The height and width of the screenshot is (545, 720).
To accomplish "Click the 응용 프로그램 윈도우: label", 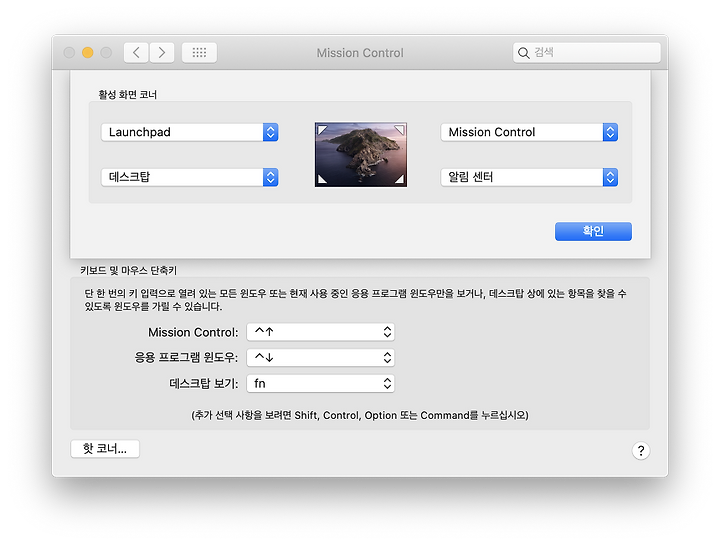I will [x=186, y=358].
